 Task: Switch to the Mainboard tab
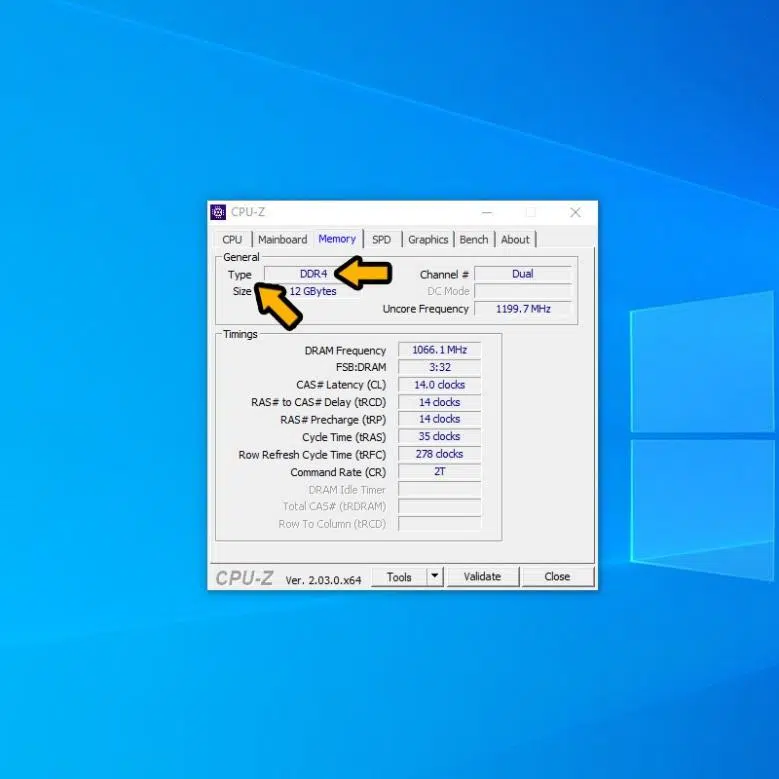point(283,239)
